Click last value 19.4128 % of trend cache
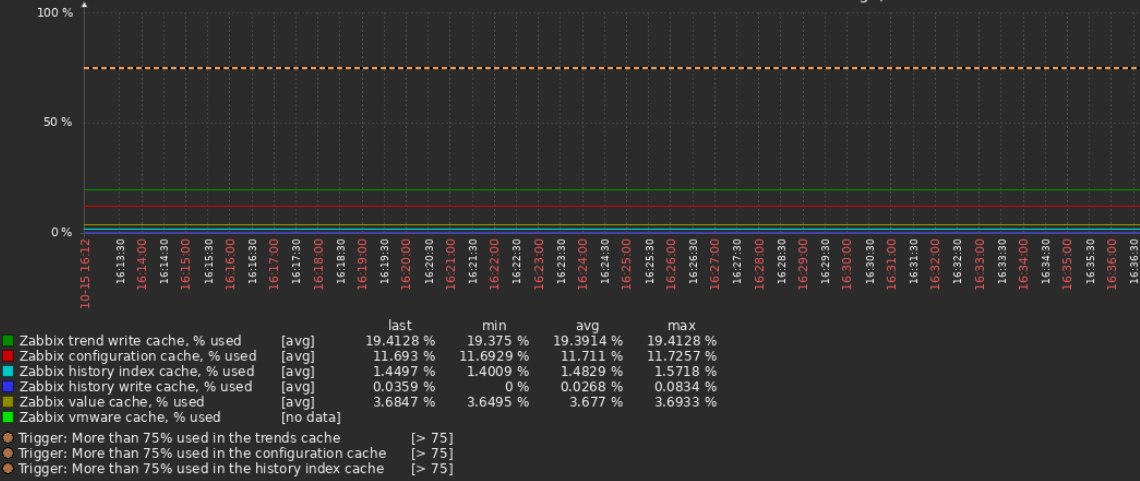The width and height of the screenshot is (1140, 481). 400,341
